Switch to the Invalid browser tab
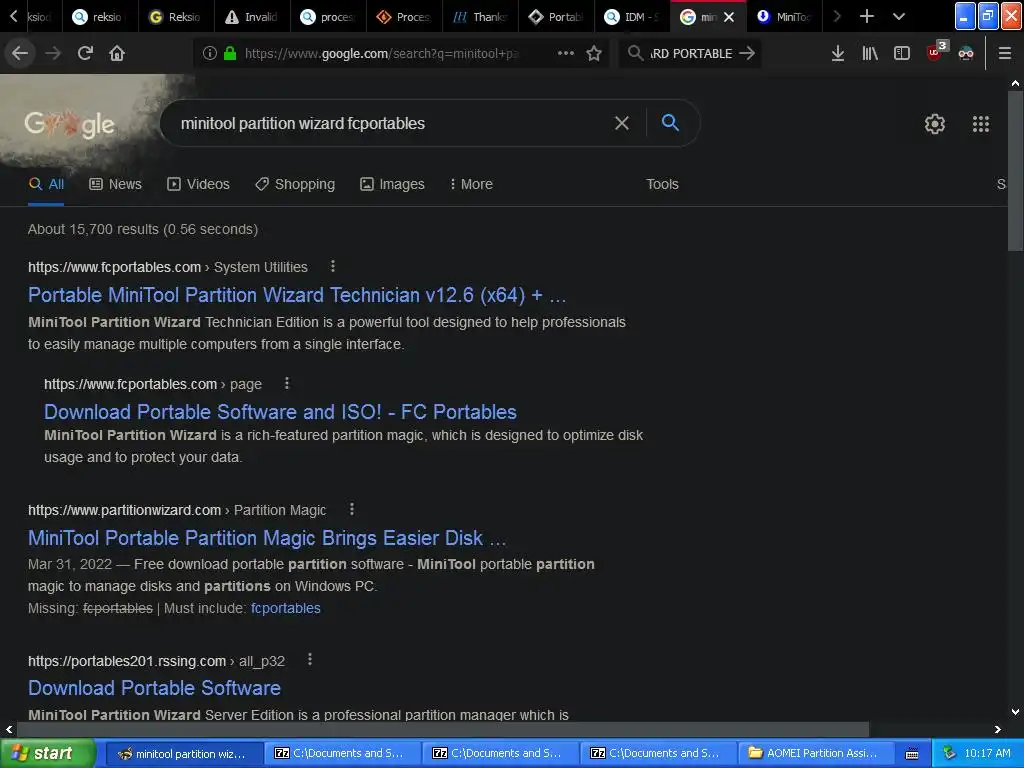The width and height of the screenshot is (1024, 768). coord(252,17)
